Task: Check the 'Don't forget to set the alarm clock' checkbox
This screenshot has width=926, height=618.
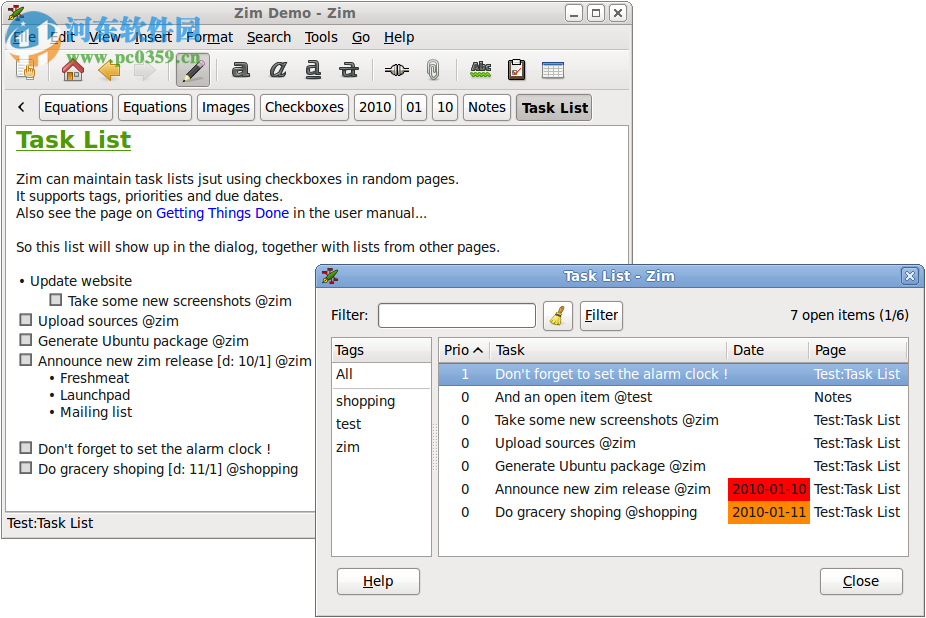Action: coord(25,448)
